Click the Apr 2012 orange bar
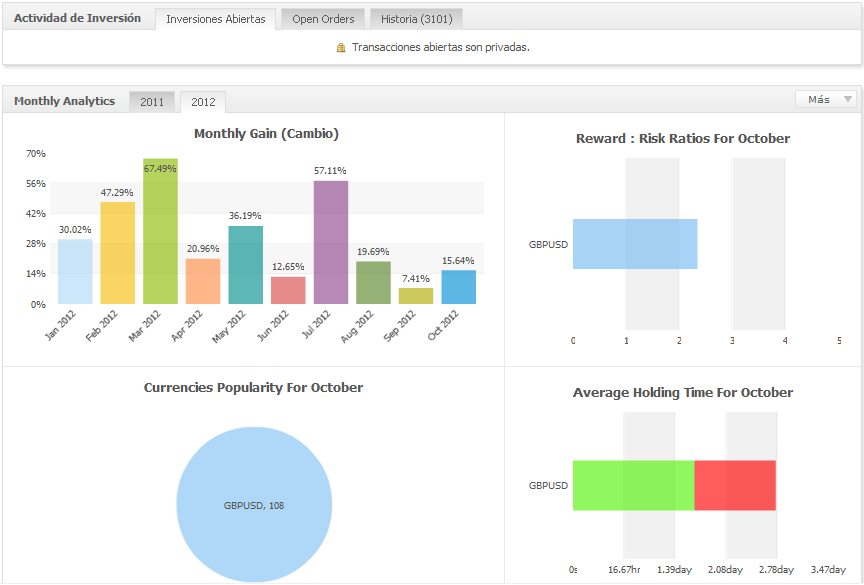 click(203, 282)
